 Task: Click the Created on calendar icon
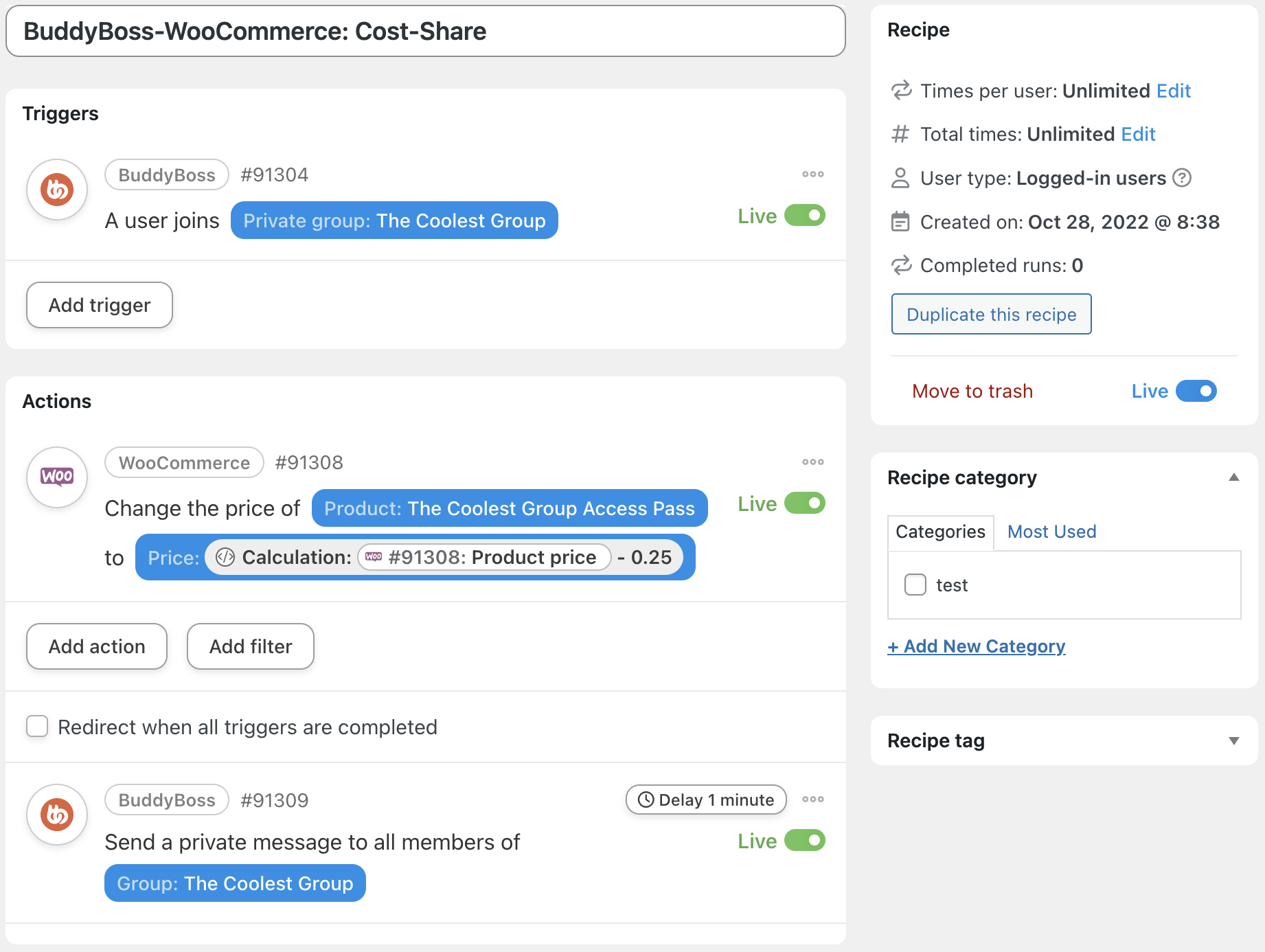point(900,222)
